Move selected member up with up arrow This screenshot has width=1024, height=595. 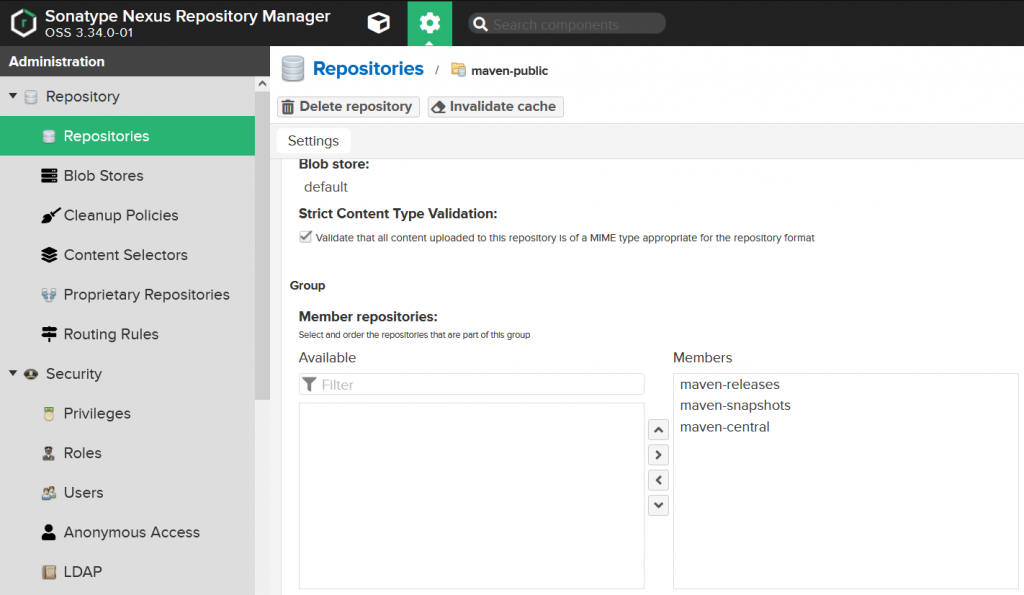point(658,430)
